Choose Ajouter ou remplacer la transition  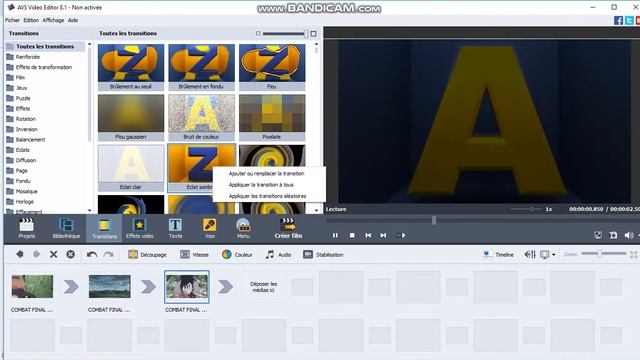pyautogui.click(x=267, y=173)
